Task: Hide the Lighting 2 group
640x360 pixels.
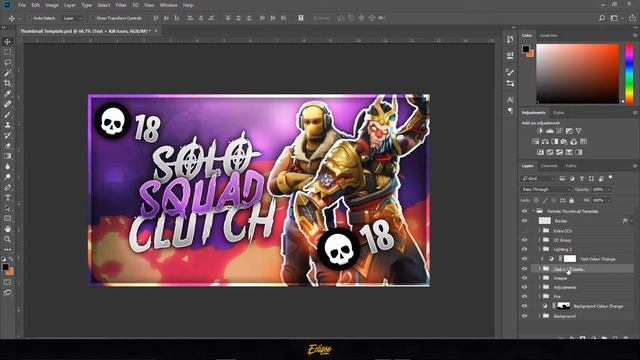Action: (x=524, y=249)
